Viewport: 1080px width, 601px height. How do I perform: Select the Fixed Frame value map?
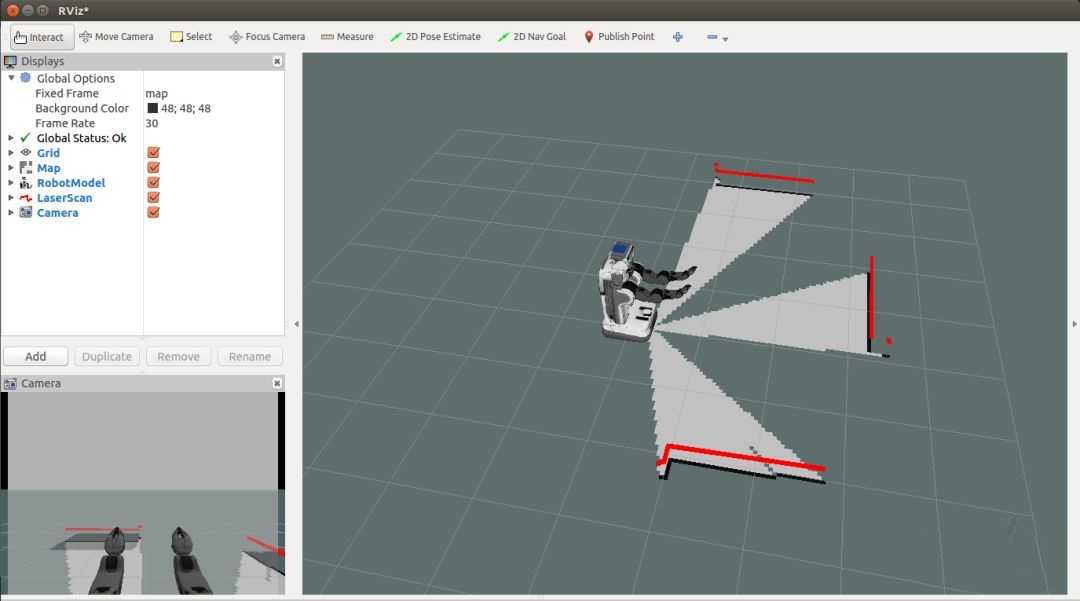[x=156, y=94]
